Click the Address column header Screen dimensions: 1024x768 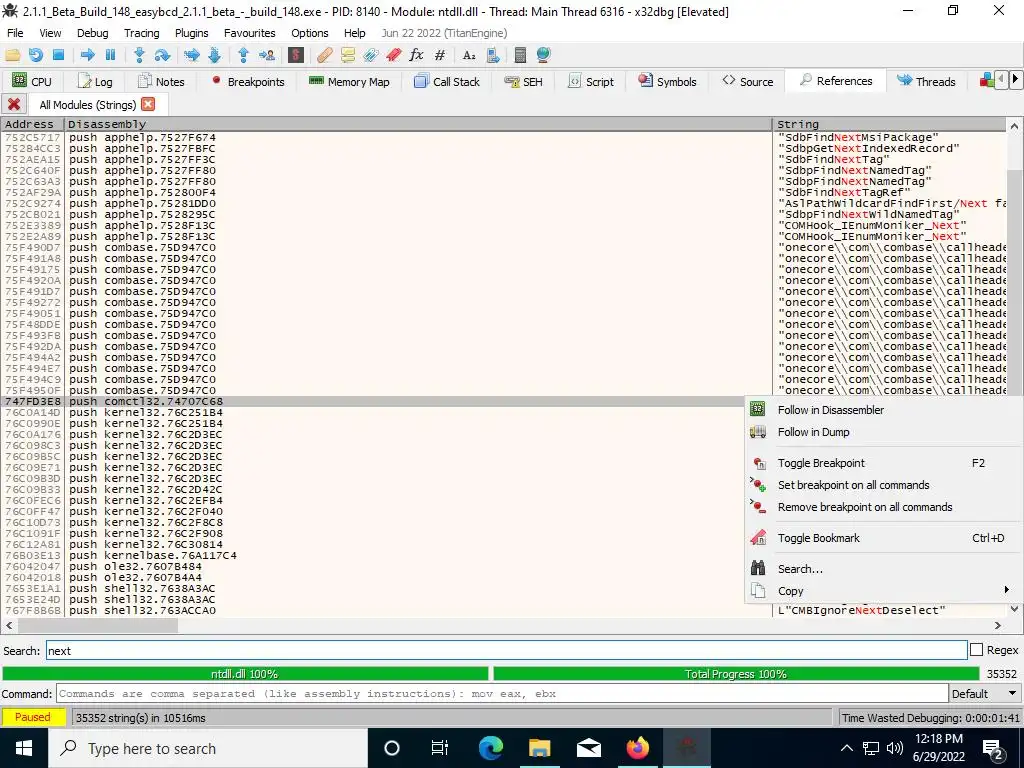pos(32,124)
